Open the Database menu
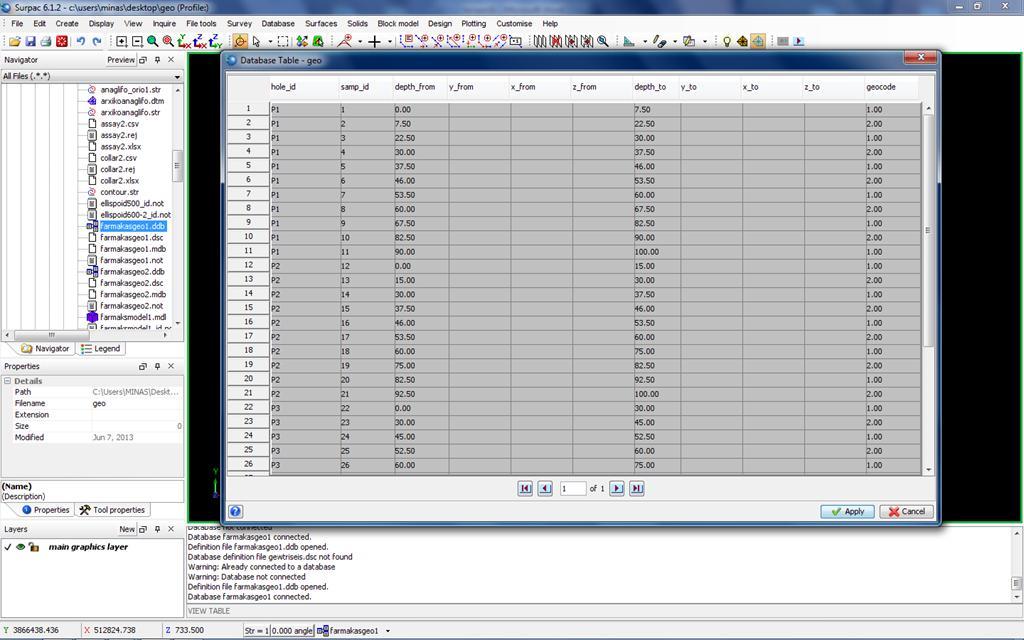1024x640 pixels. (278, 24)
